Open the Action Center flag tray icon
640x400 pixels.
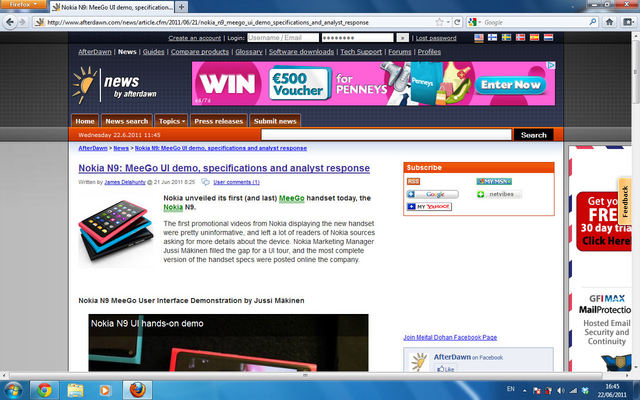point(537,391)
